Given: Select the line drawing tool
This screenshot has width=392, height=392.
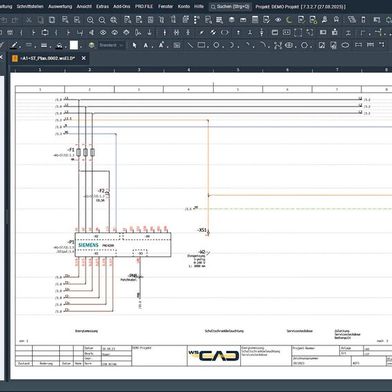Looking at the screenshot, I should pos(190,45).
